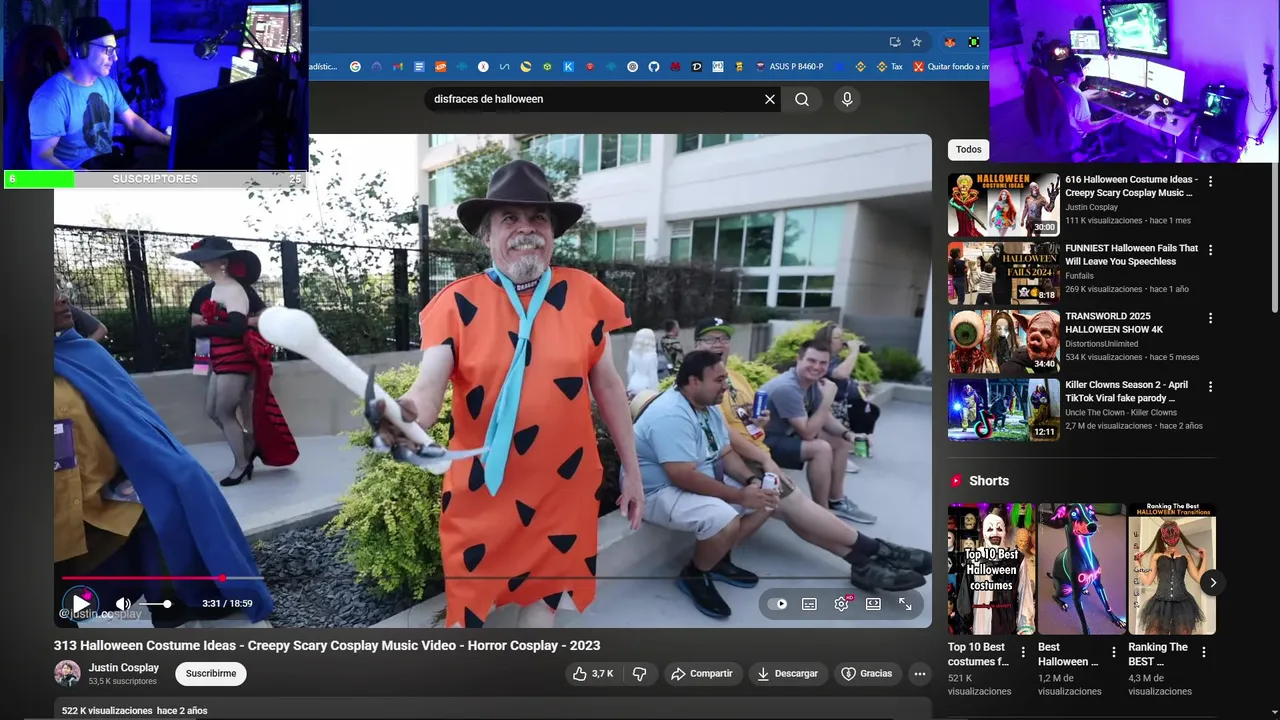Enter fullscreen with the expand arrows icon
The height and width of the screenshot is (720, 1280).
905,604
